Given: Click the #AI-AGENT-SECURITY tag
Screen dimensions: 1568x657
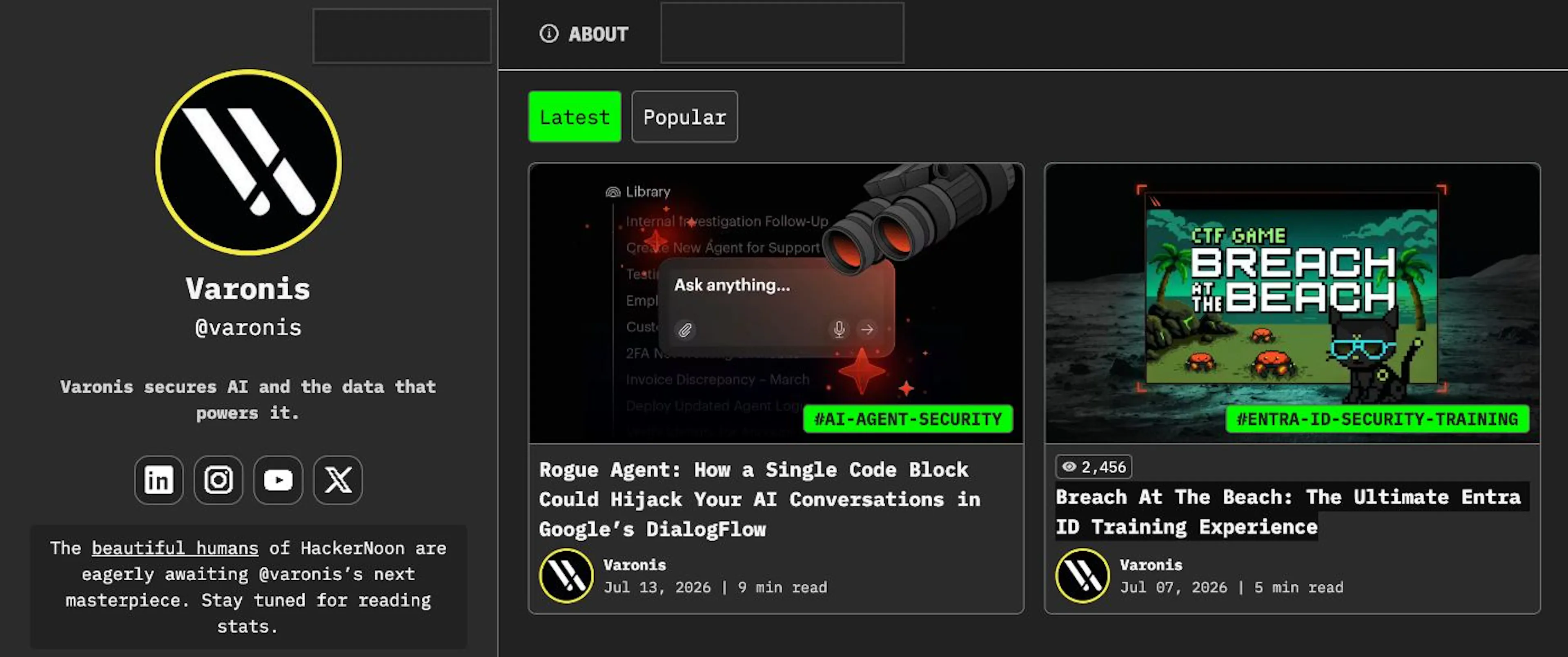Looking at the screenshot, I should pos(908,419).
